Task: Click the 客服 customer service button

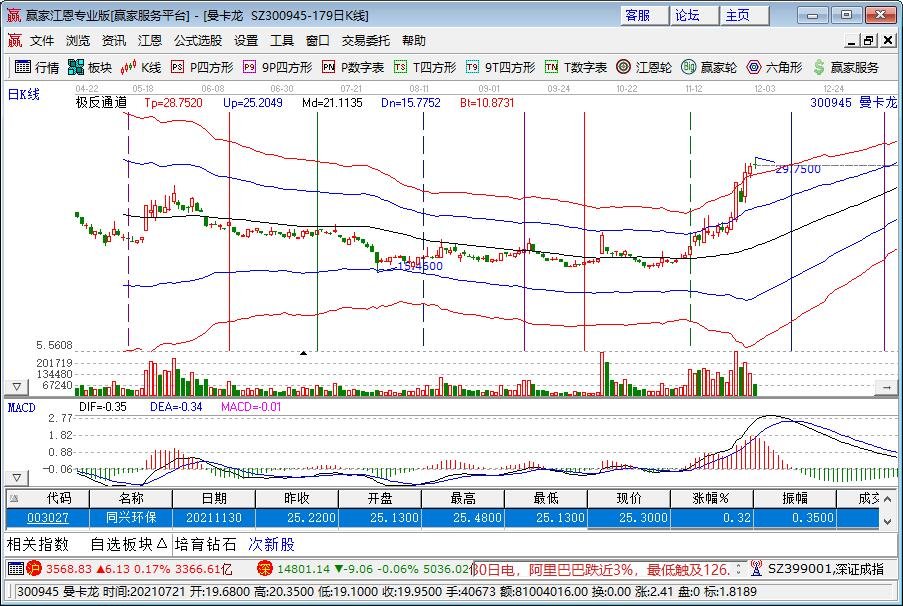Action: [640, 15]
